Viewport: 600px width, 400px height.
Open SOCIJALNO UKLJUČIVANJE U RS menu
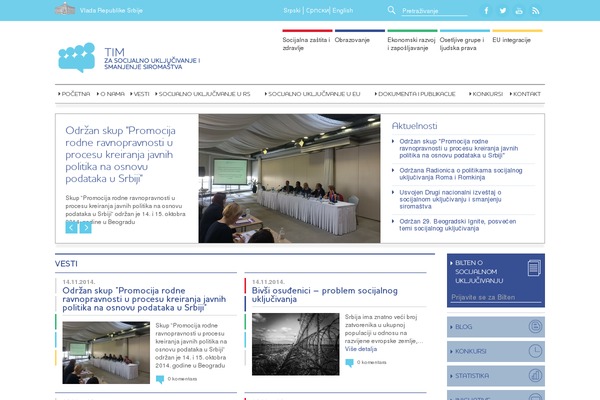point(204,94)
